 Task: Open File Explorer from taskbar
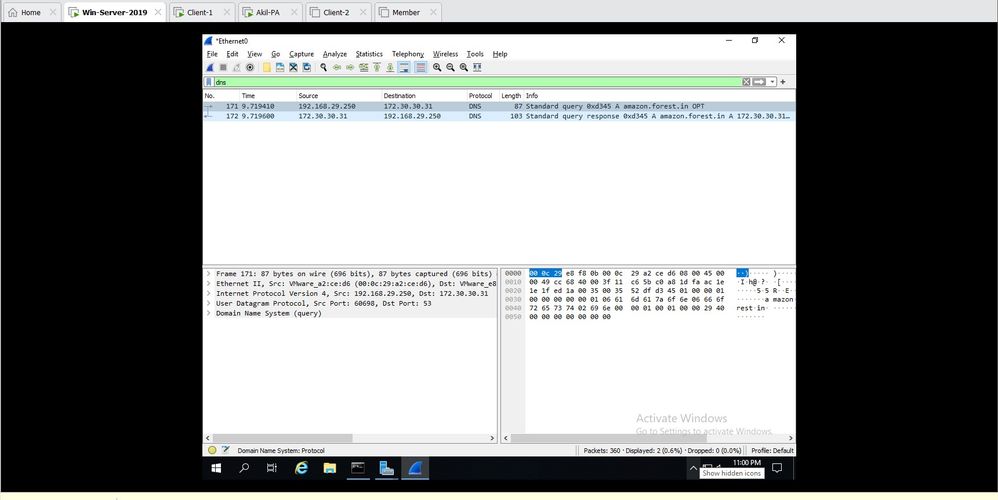(329, 468)
